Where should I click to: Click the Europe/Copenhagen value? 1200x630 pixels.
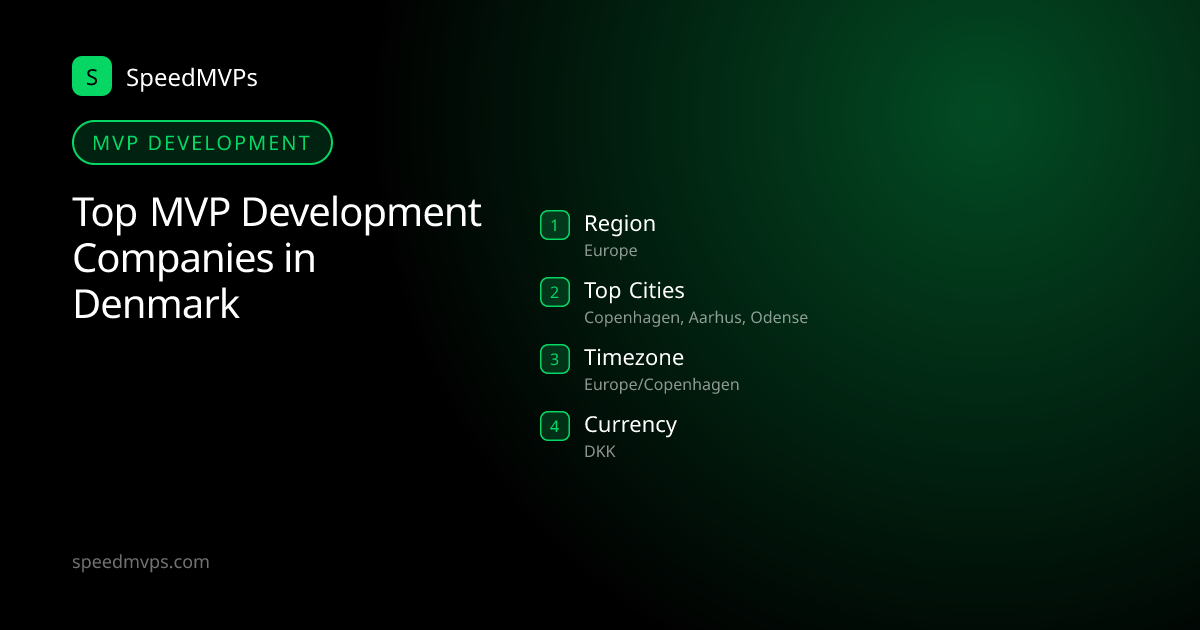tap(662, 385)
